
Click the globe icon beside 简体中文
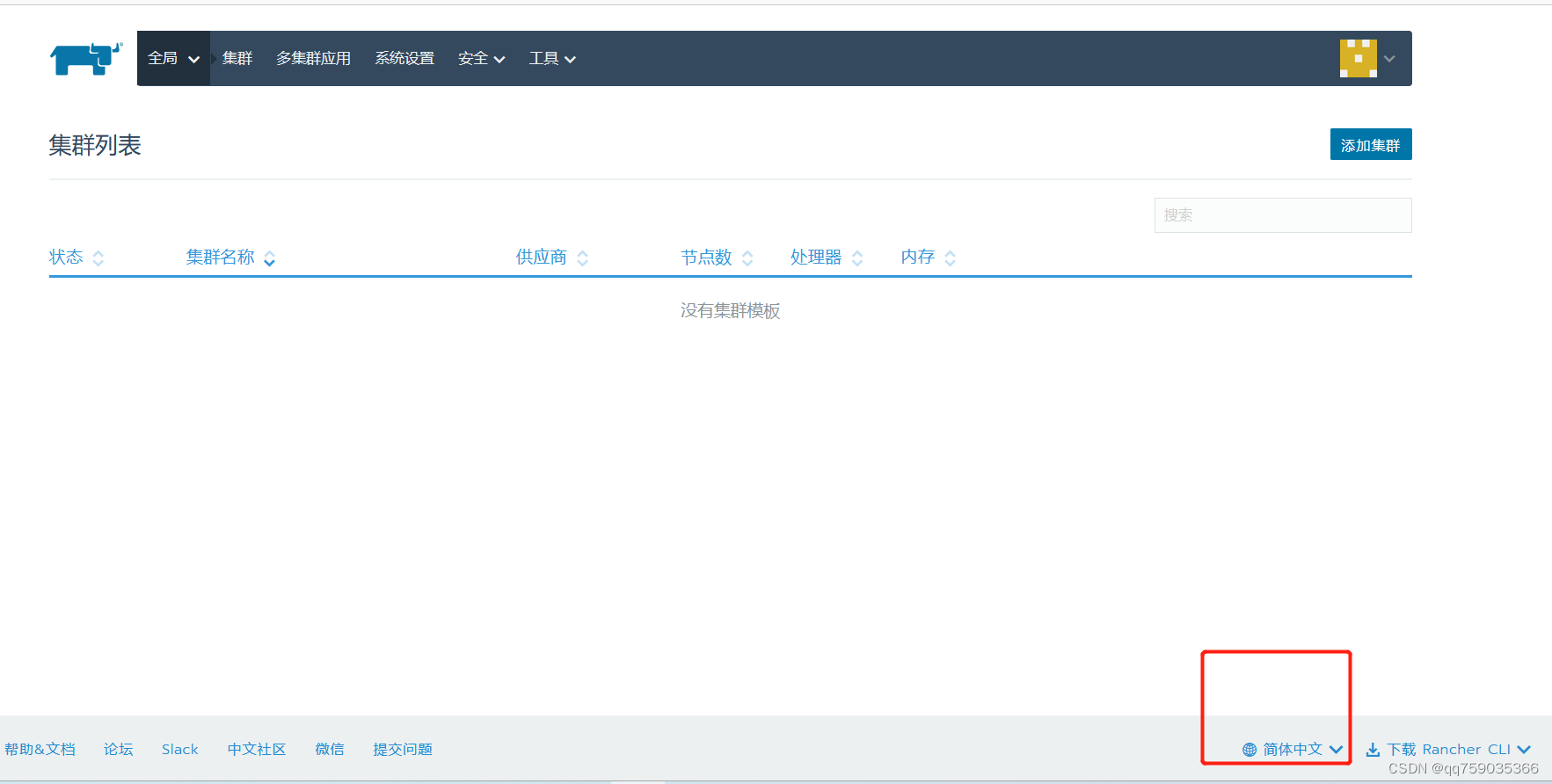tap(1250, 750)
